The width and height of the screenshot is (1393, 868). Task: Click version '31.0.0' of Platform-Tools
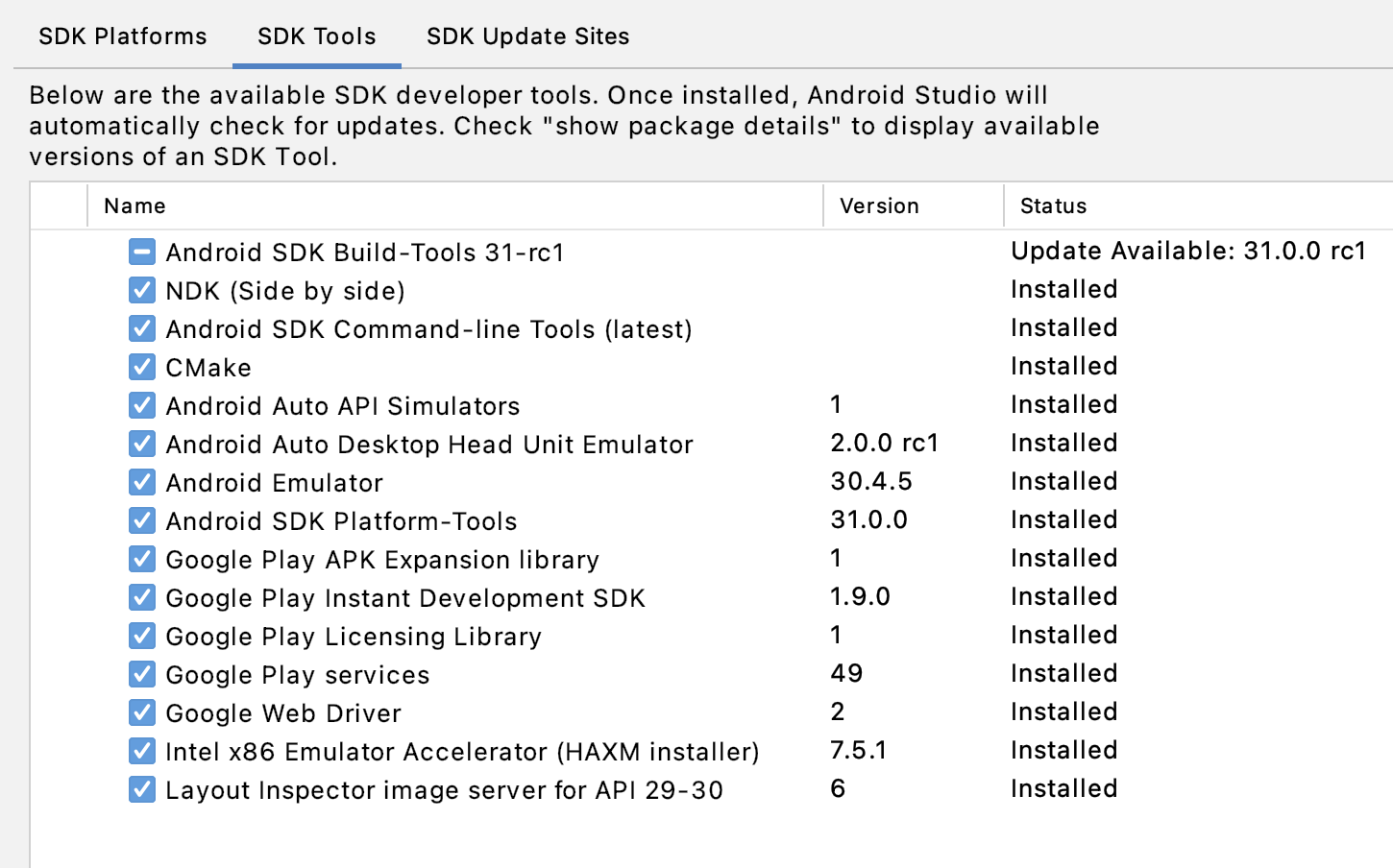[x=869, y=519]
